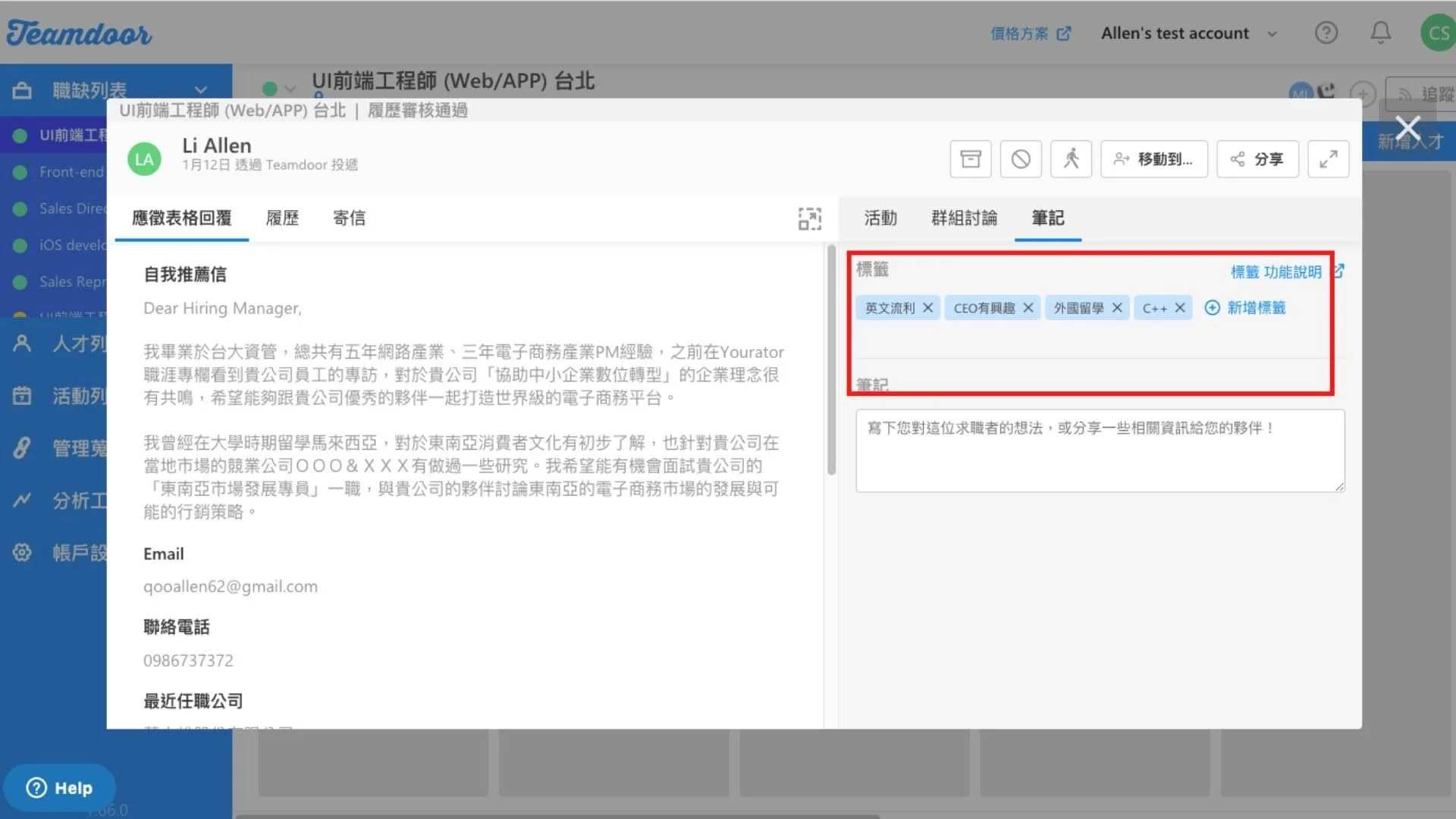1456x819 pixels.
Task: Click into the 筆記 note text field
Action: (1100, 451)
